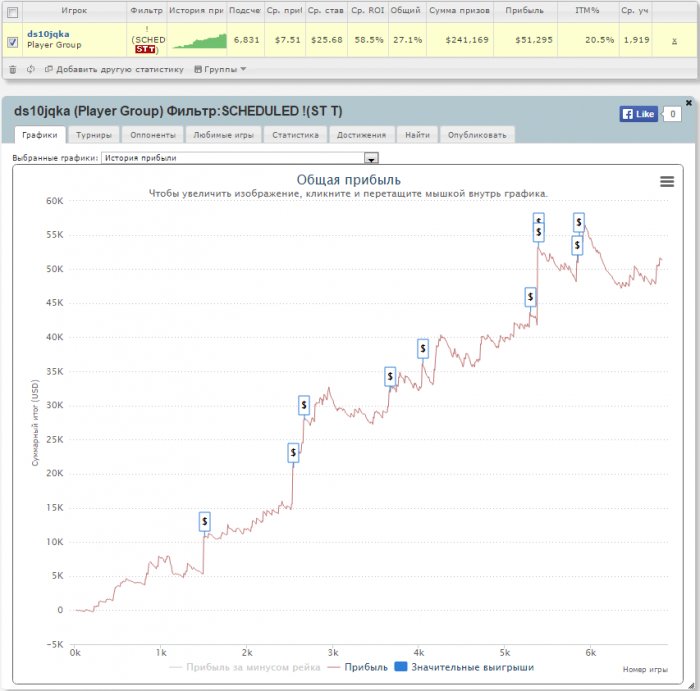Viewport: 700px width, 691px height.
Task: Remove the ds10jqka row with the x
Action: (x=674, y=41)
